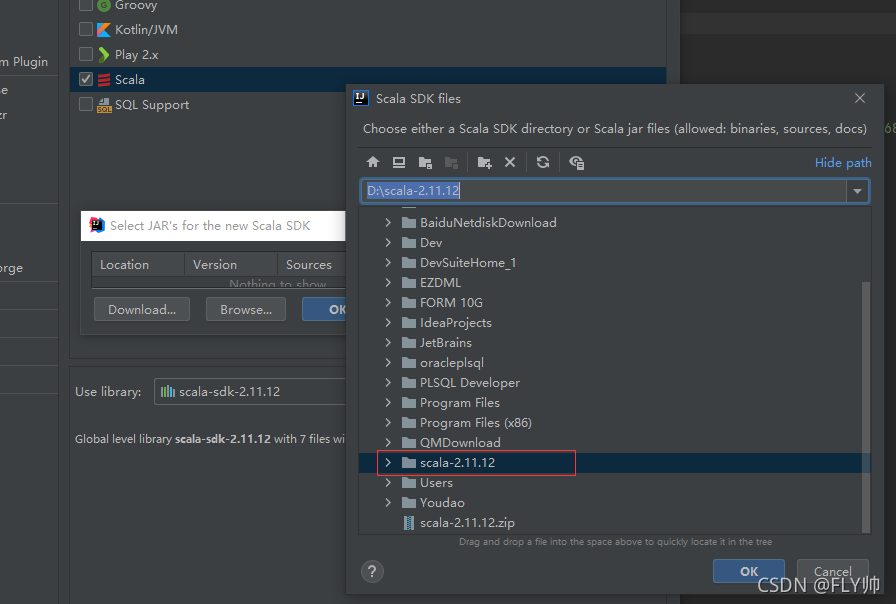
Task: Click the Desktop directory toolbar icon
Action: click(399, 162)
